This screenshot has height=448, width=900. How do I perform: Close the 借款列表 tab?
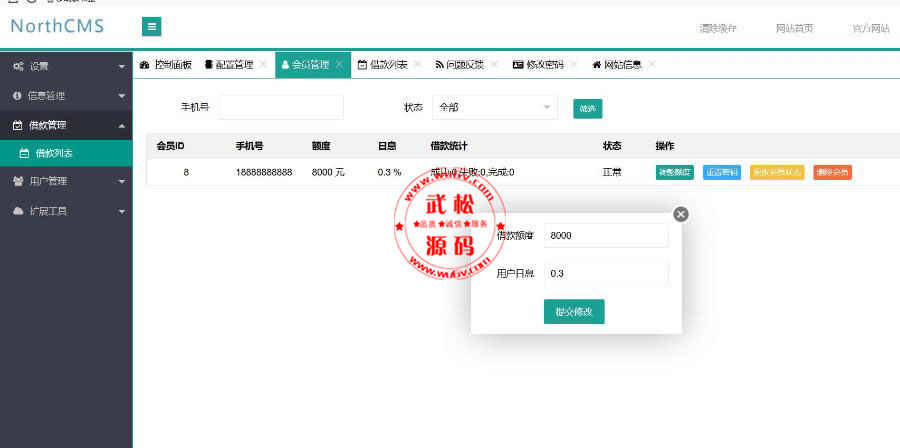(x=417, y=65)
